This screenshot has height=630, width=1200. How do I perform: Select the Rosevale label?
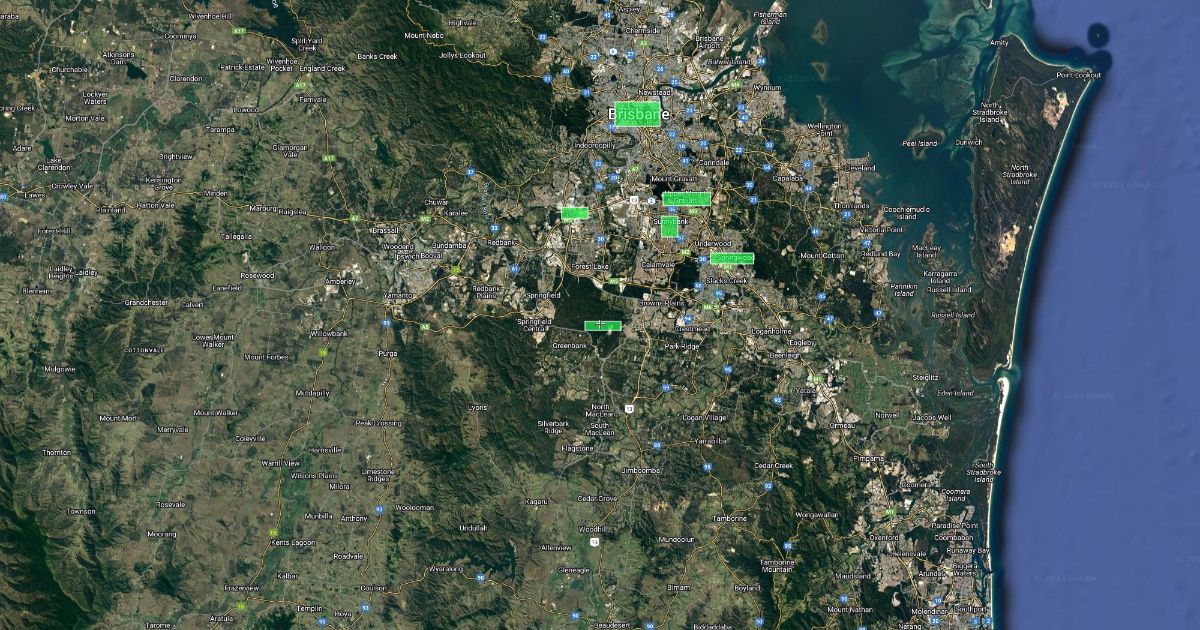coord(171,504)
